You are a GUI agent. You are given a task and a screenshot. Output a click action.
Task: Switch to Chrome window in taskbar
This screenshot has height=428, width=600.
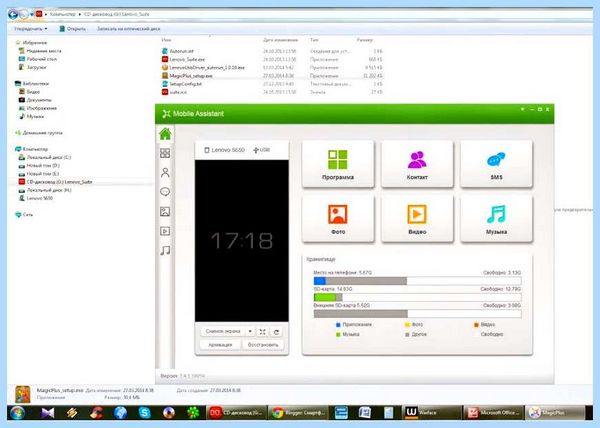(298, 413)
